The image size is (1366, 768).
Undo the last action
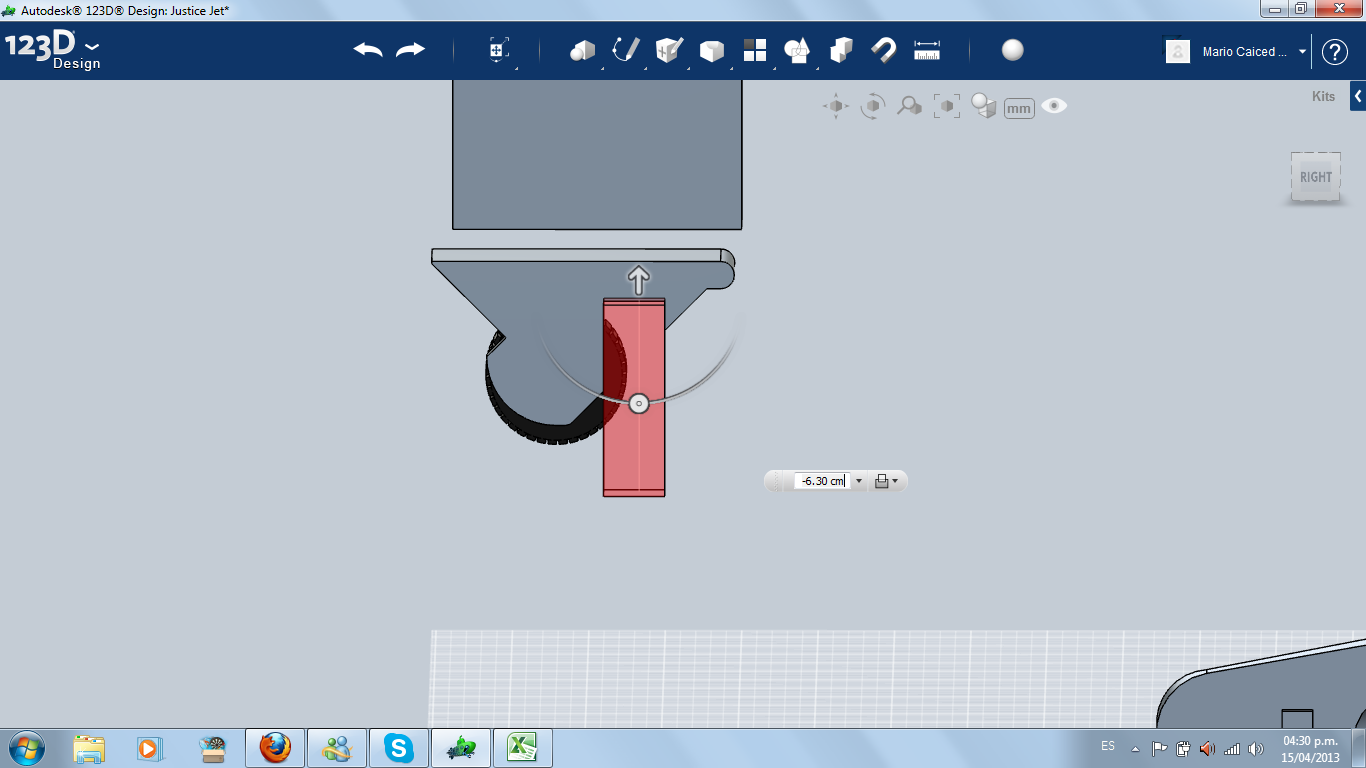368,50
